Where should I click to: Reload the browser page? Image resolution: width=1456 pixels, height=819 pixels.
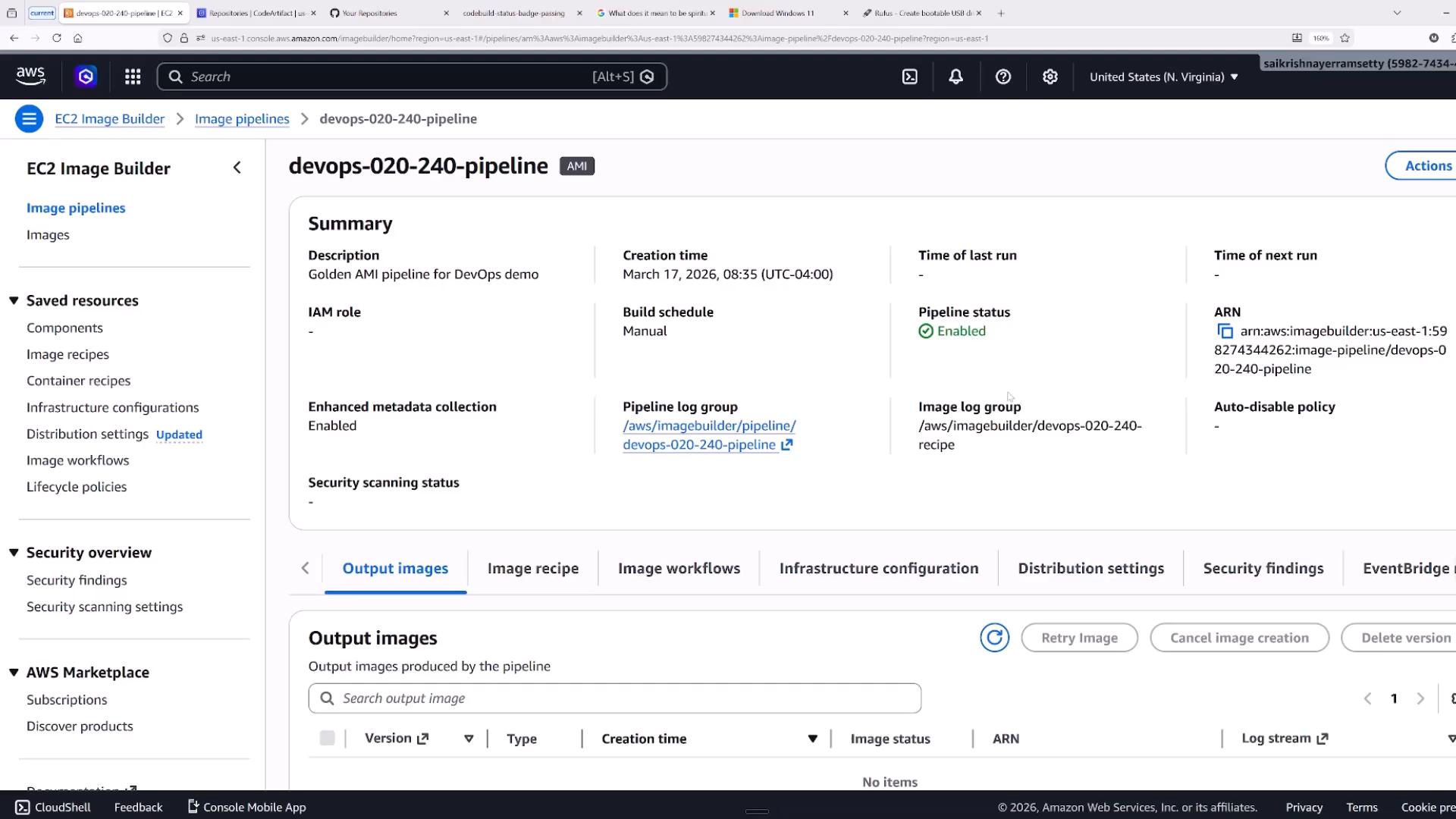point(56,38)
